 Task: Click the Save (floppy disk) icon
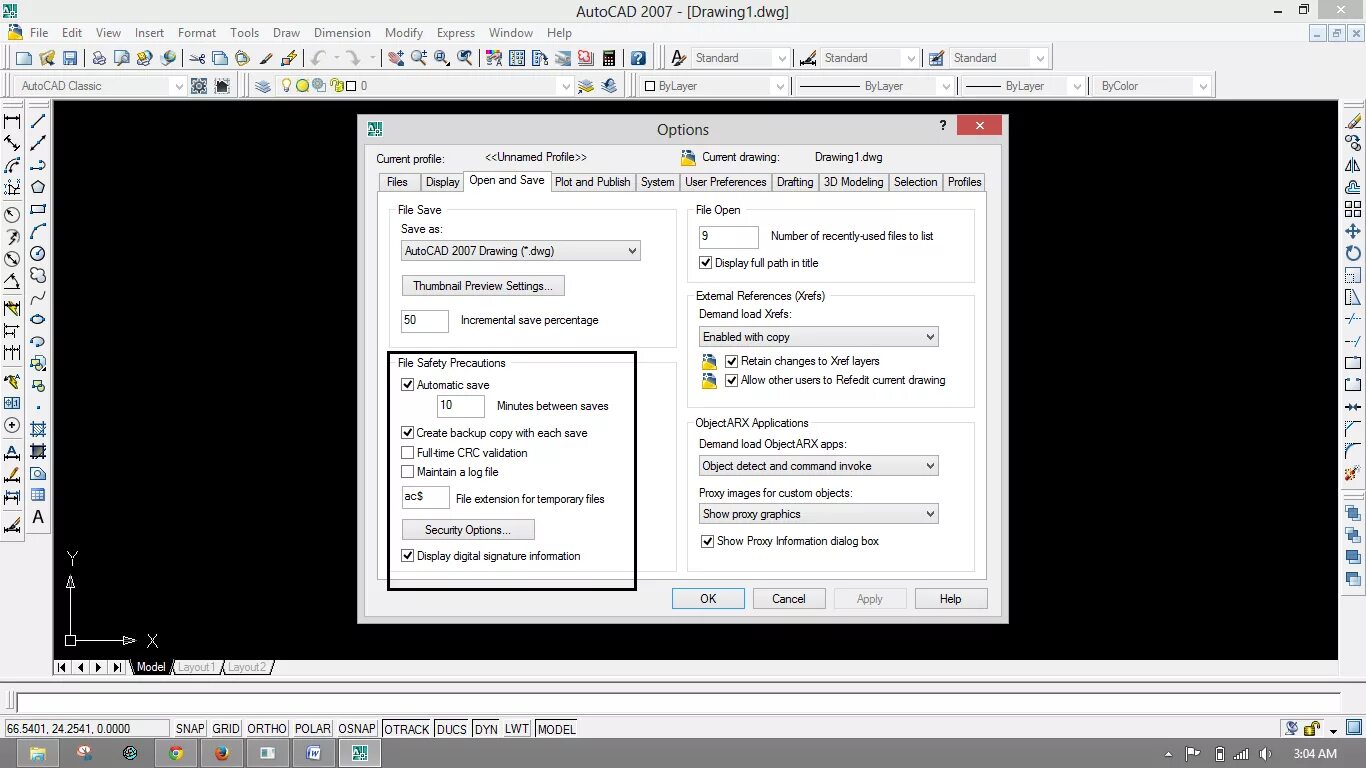click(x=70, y=58)
